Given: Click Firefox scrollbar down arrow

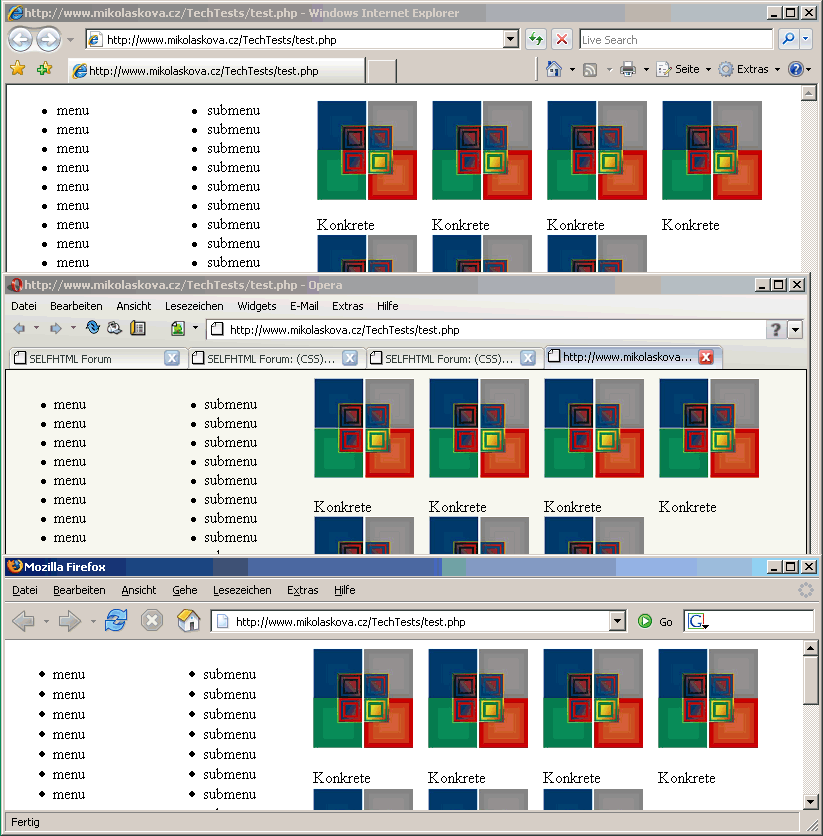Looking at the screenshot, I should pyautogui.click(x=810, y=801).
